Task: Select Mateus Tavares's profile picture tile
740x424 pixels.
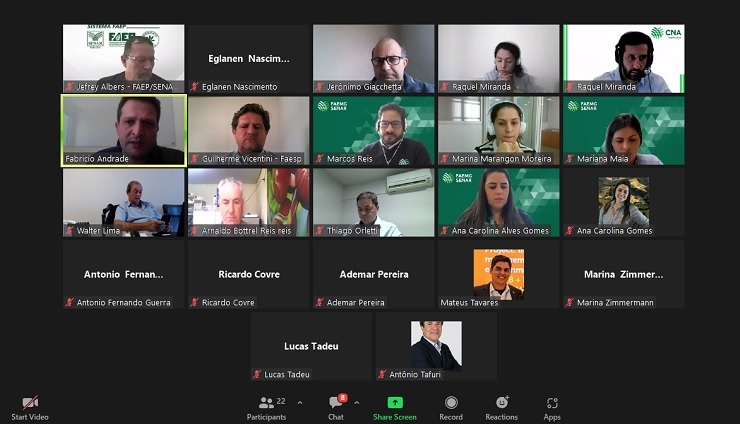Action: [x=499, y=275]
